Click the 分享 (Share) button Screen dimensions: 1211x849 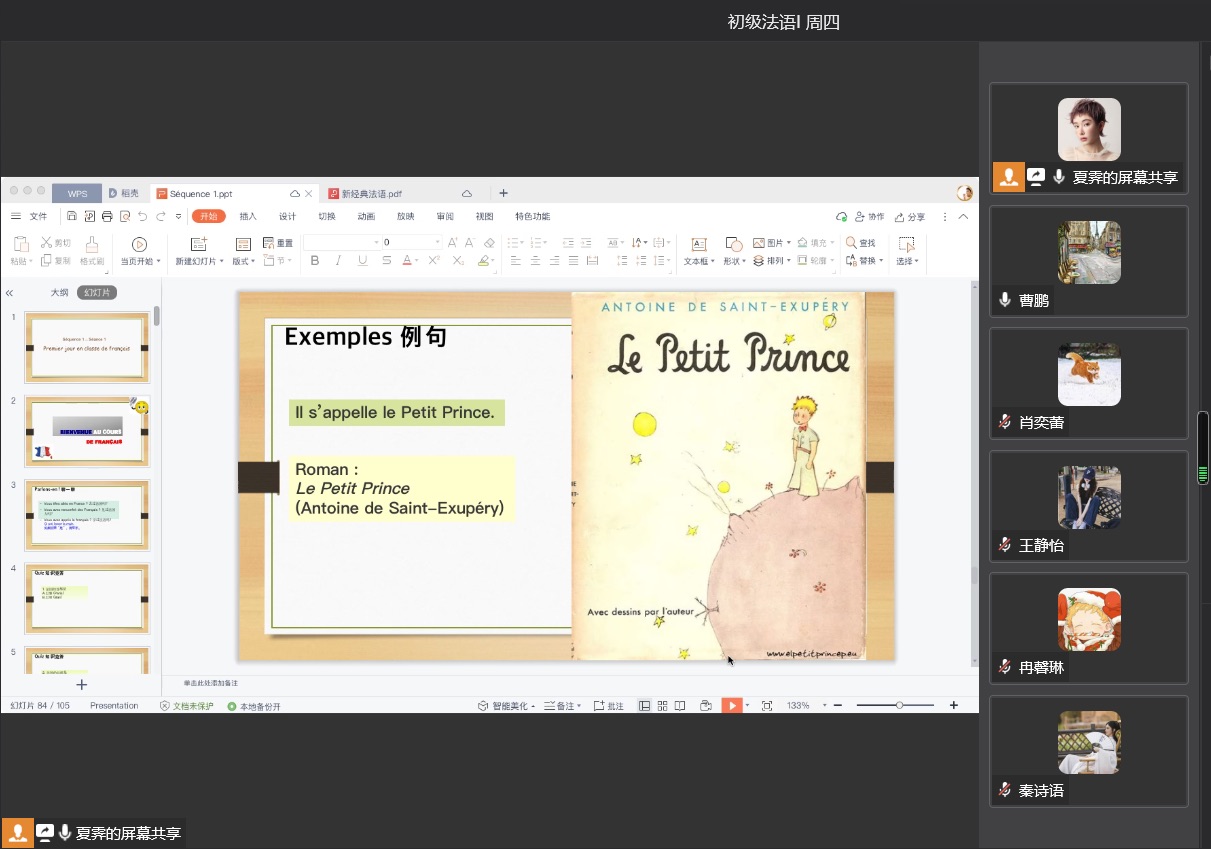click(x=910, y=216)
